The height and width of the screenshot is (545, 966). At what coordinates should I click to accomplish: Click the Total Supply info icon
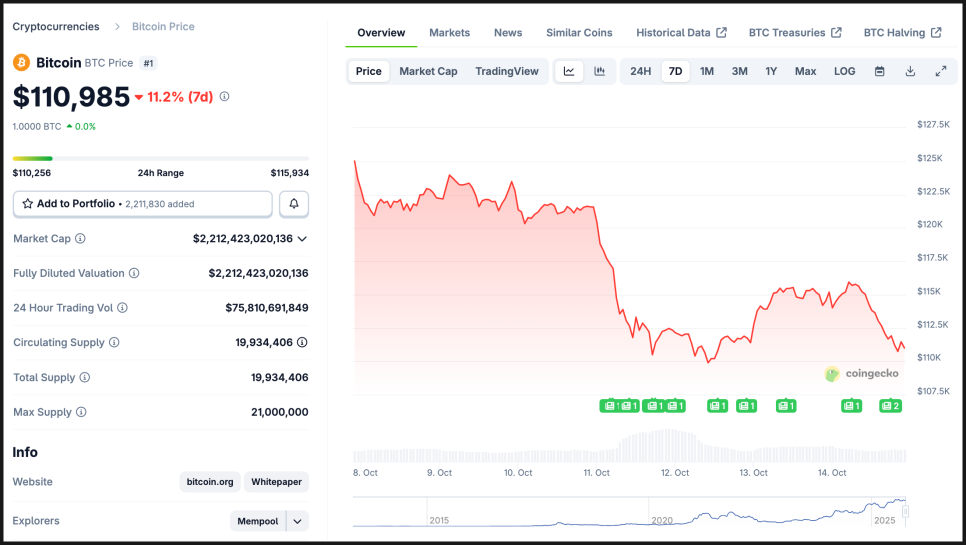coord(85,378)
